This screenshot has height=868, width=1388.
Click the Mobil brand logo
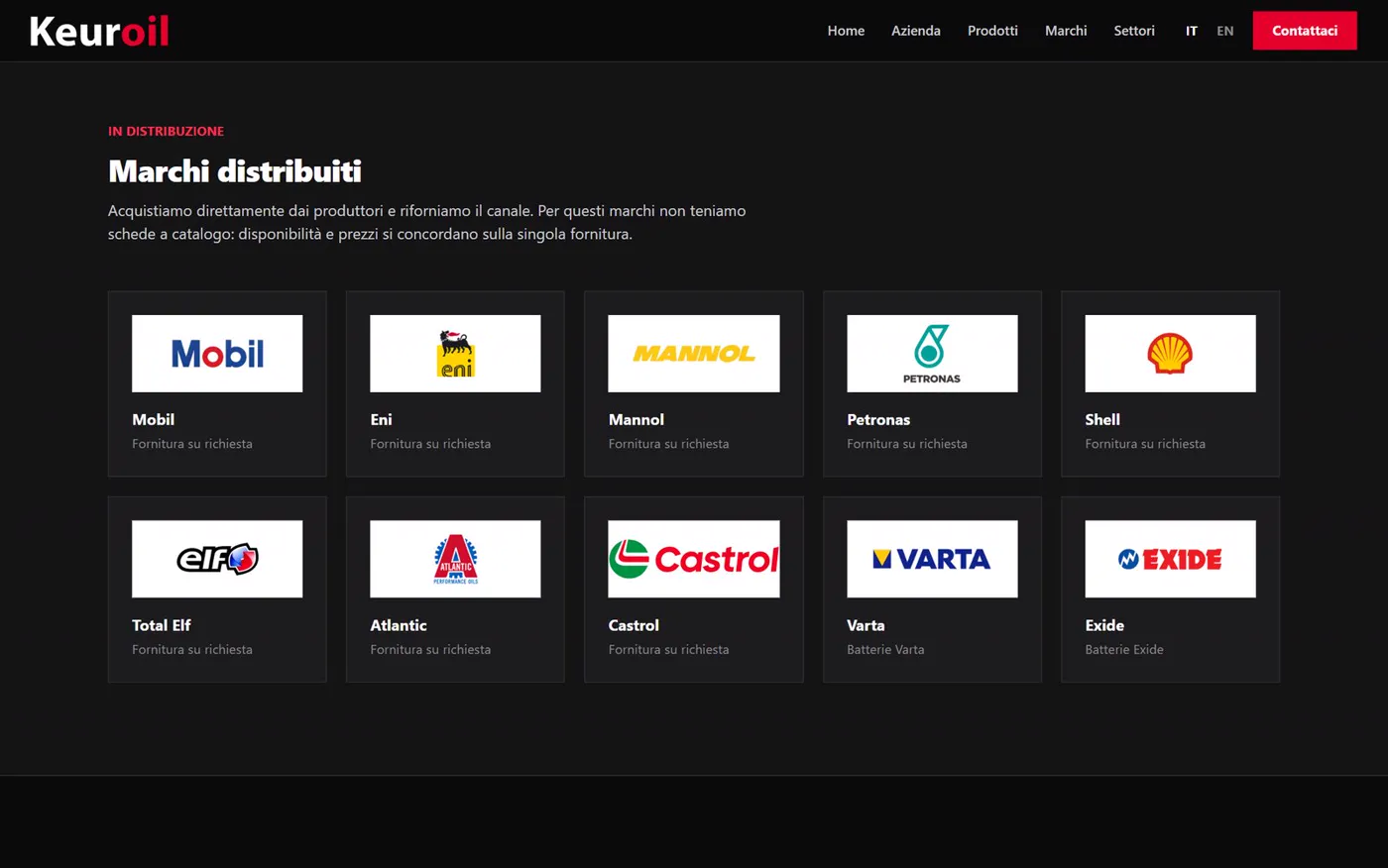[x=217, y=354]
